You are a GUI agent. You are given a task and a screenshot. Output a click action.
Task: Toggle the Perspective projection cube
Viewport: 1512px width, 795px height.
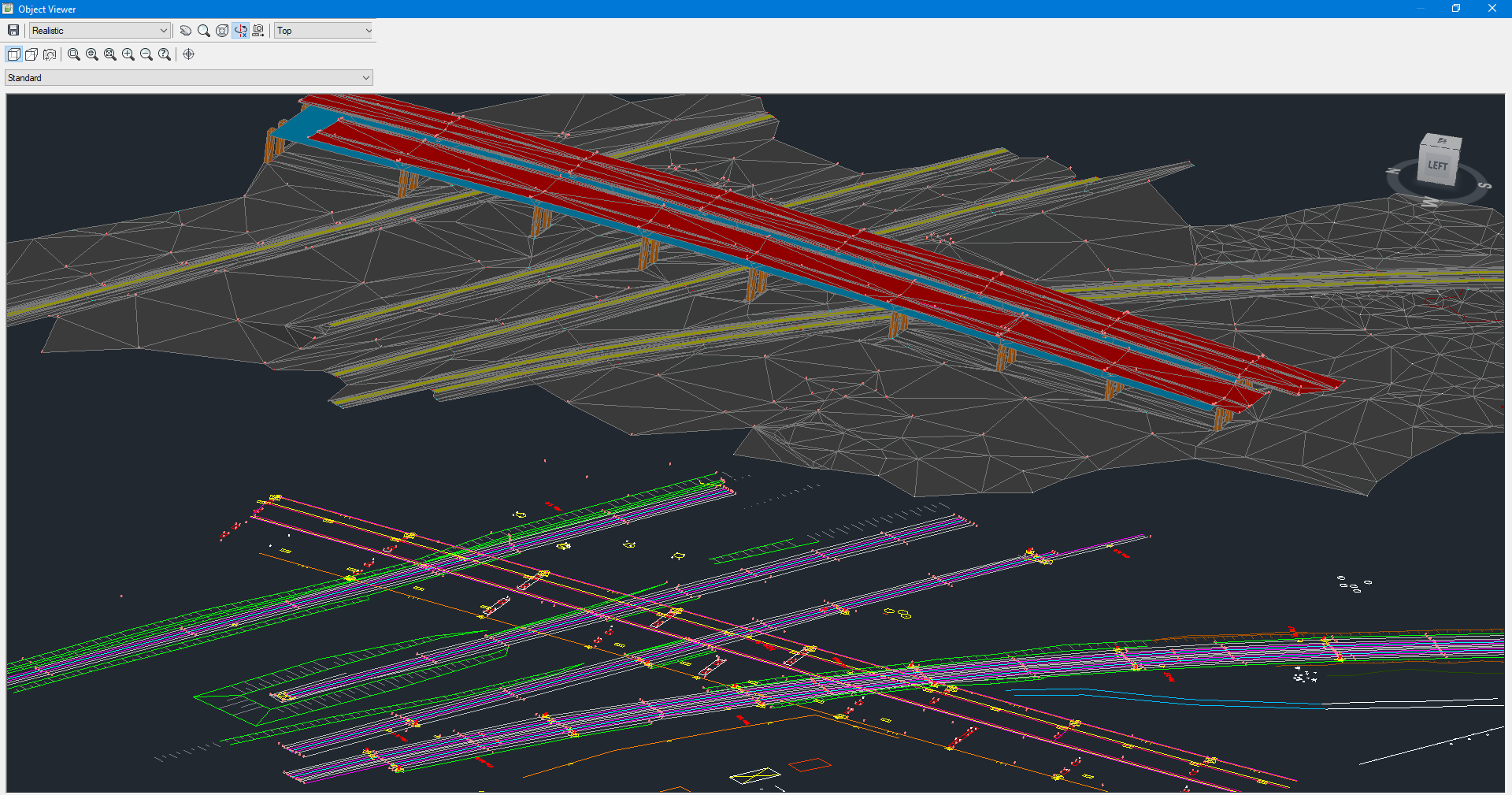coord(31,54)
